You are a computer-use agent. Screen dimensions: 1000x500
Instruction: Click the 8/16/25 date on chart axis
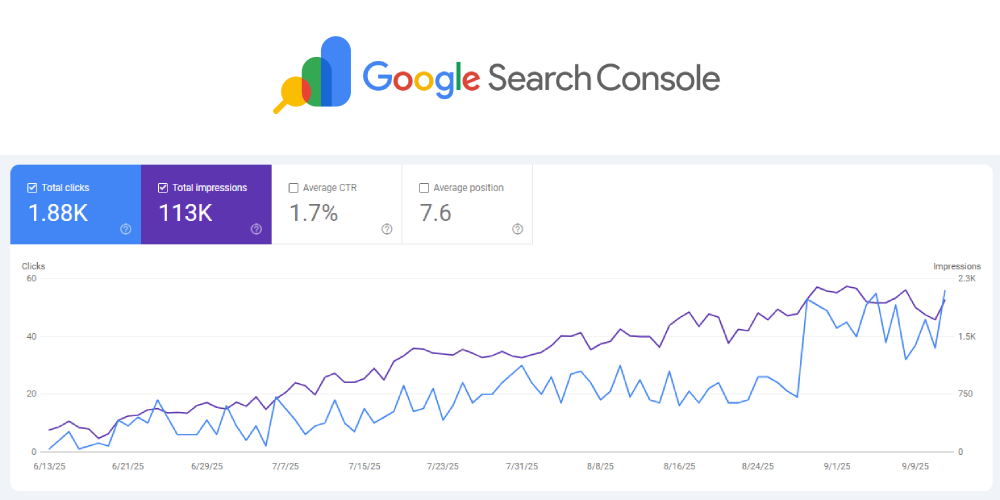pyautogui.click(x=677, y=466)
